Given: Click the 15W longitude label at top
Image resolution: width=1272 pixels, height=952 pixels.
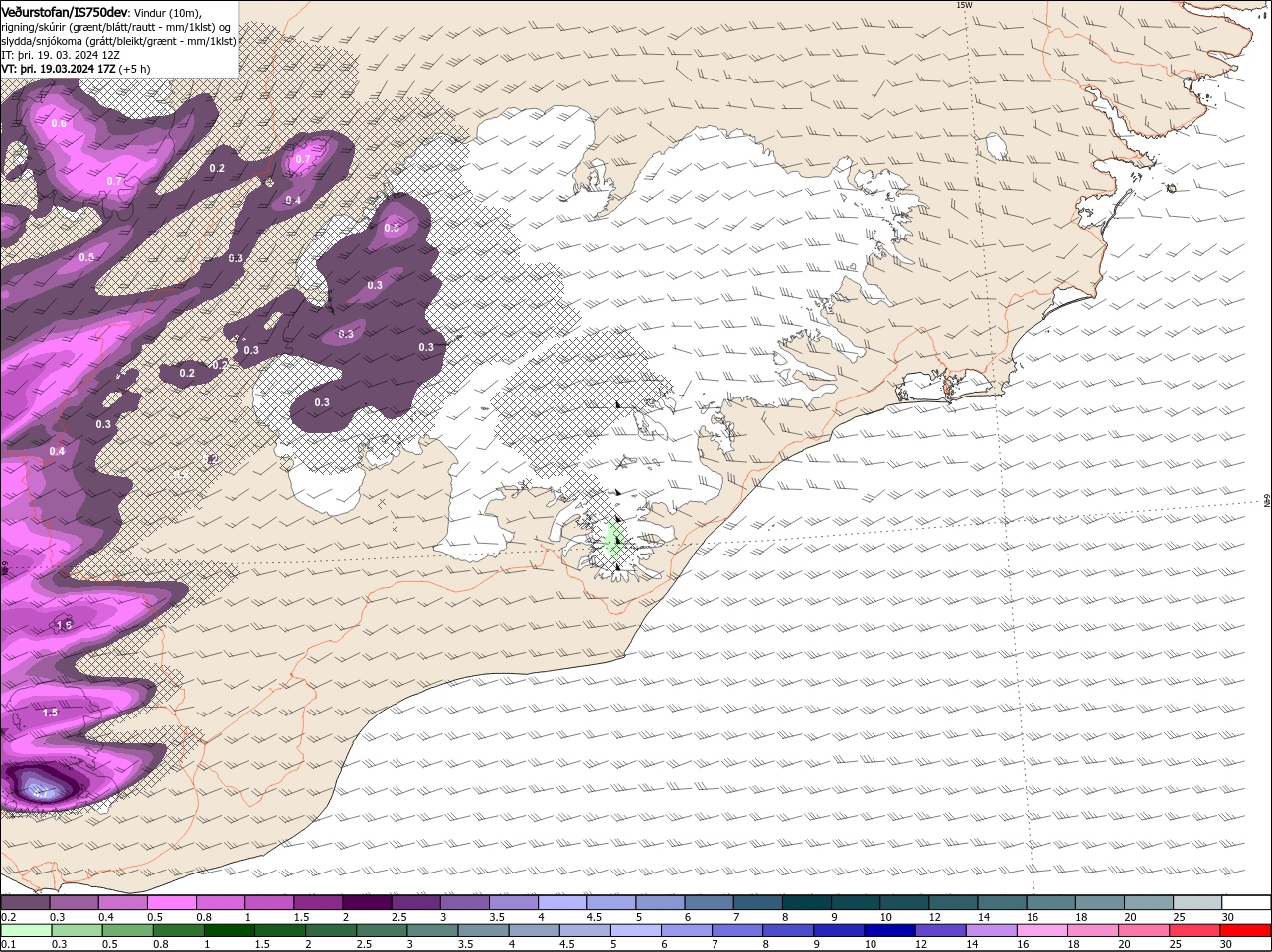Looking at the screenshot, I should point(963,5).
